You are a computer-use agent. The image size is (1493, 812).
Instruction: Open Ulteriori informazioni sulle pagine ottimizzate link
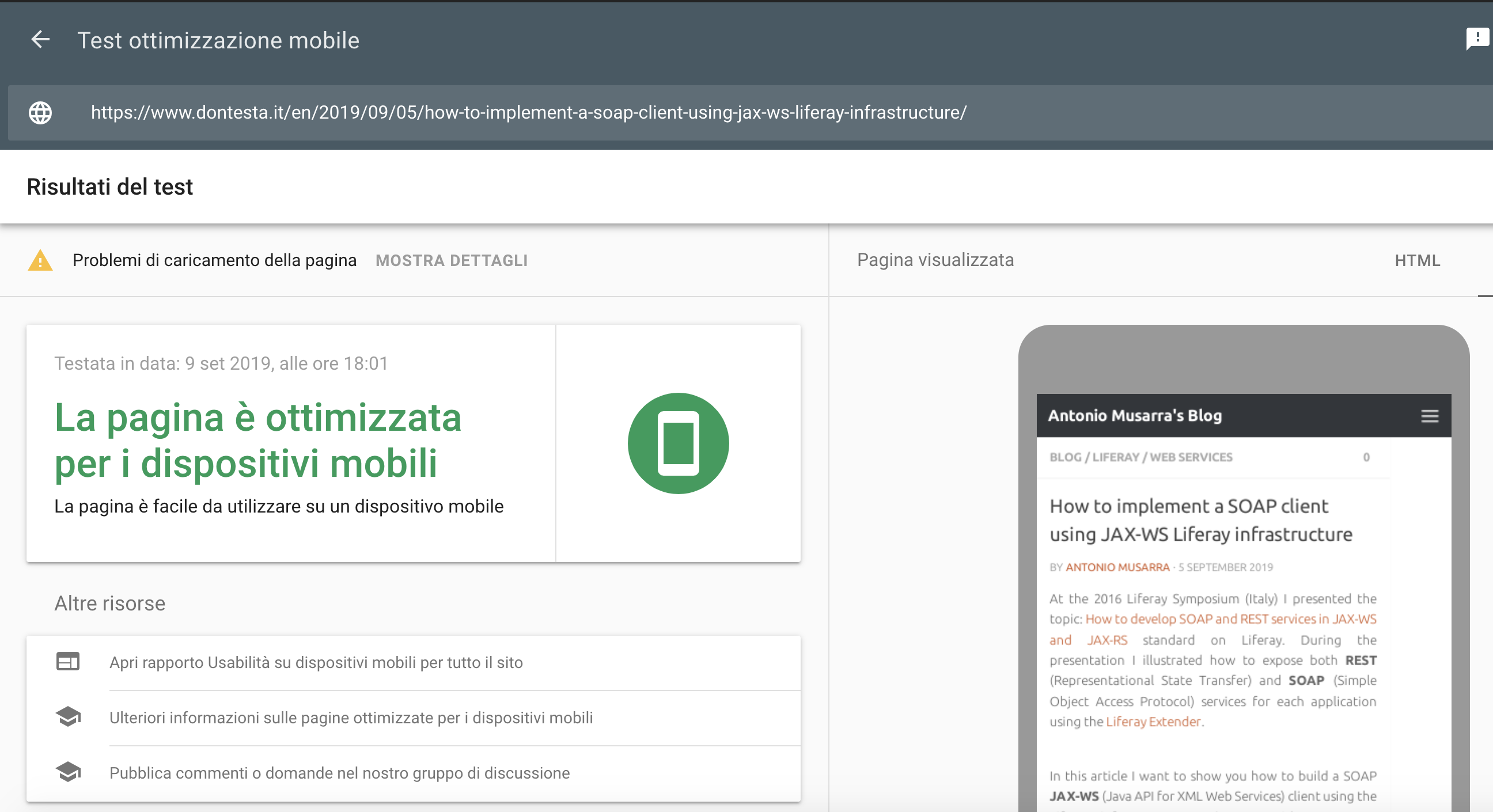tap(351, 718)
